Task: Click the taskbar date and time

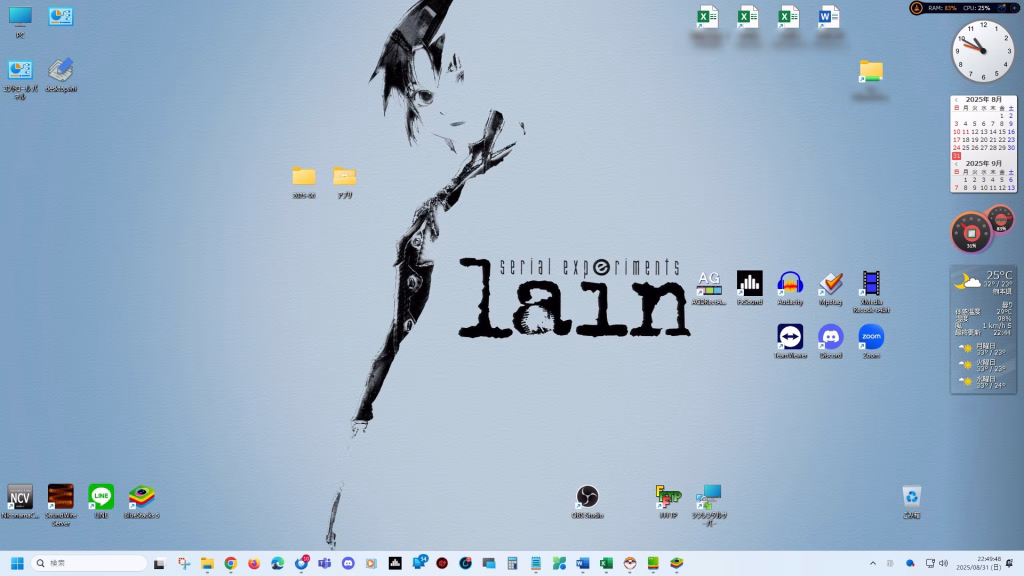Action: tap(978, 563)
